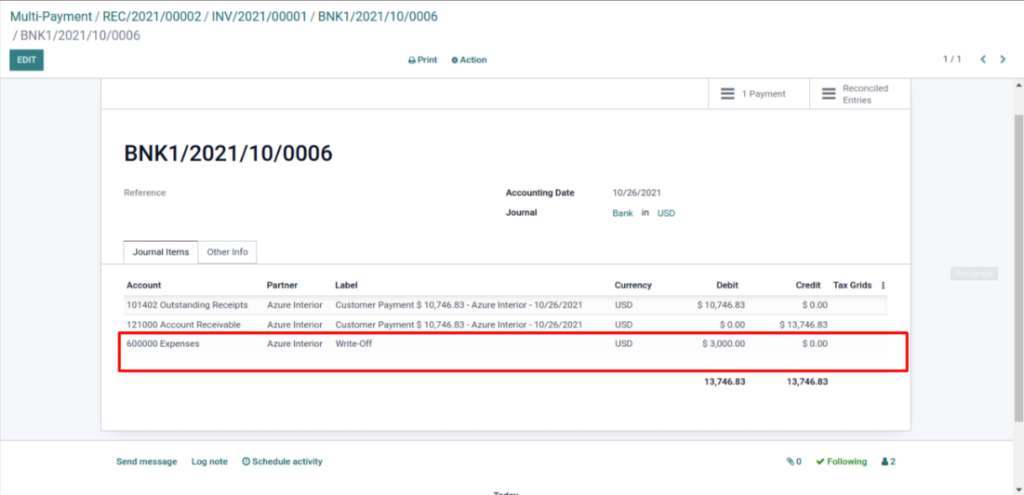Click 1 / 1 pager counter
1024x495 pixels.
[x=952, y=59]
